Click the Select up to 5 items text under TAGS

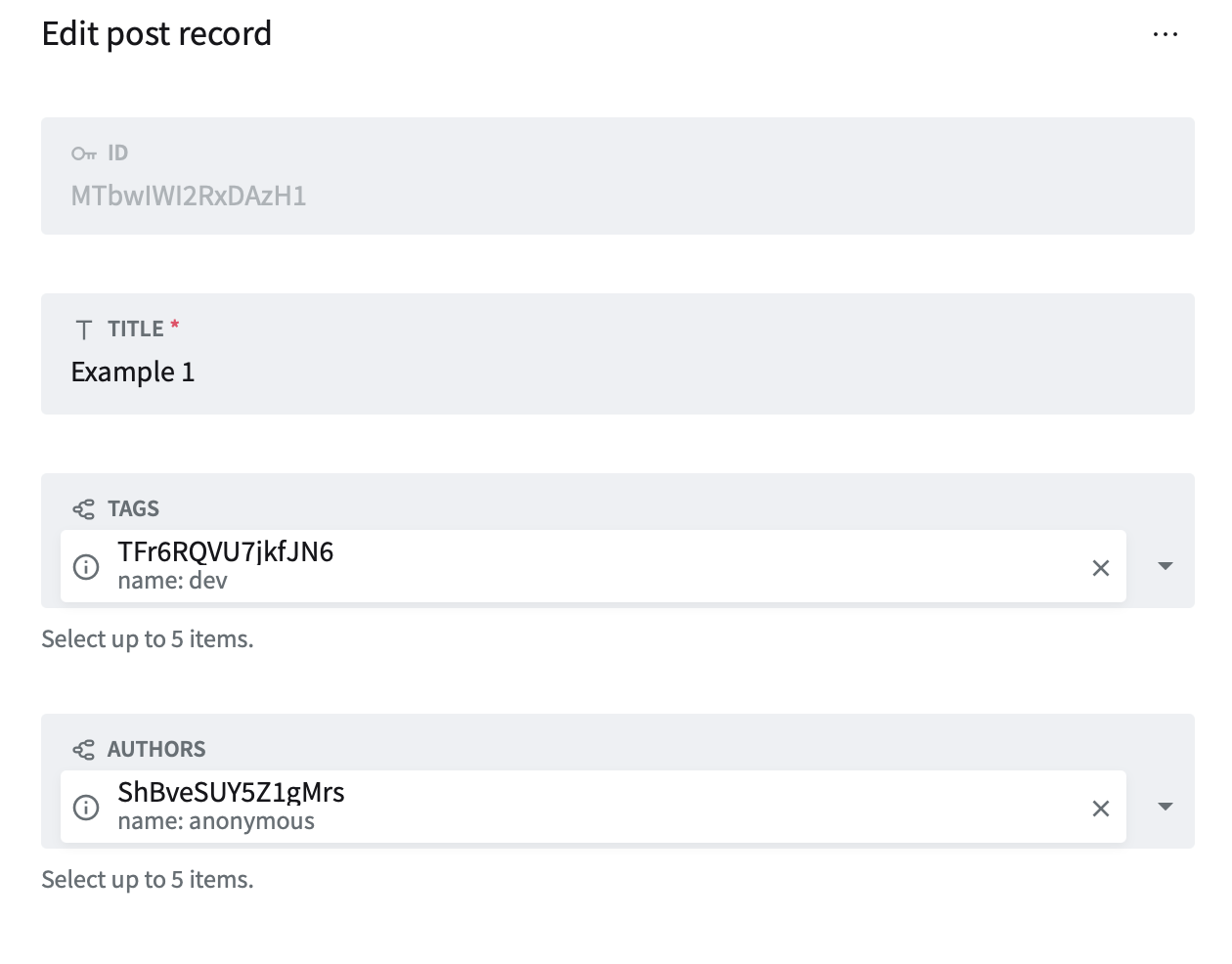pos(147,638)
